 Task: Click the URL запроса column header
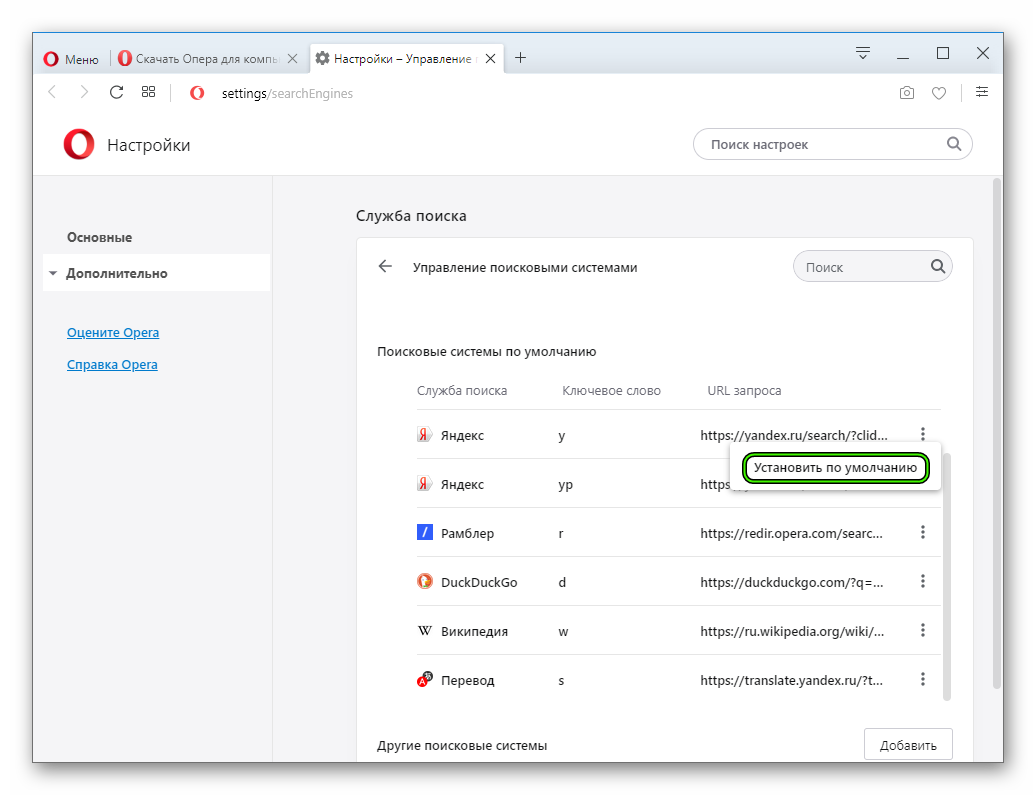(744, 391)
